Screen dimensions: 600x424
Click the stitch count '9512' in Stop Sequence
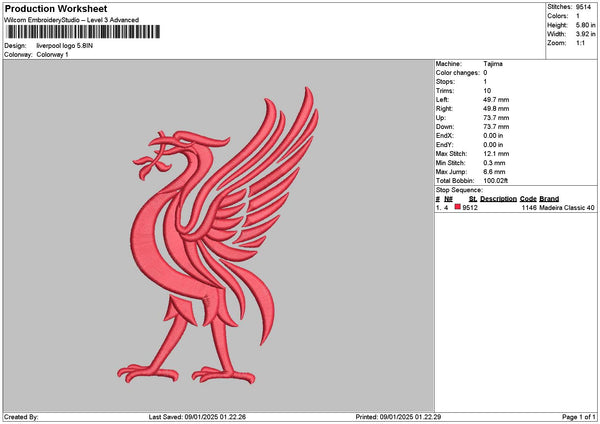point(470,208)
